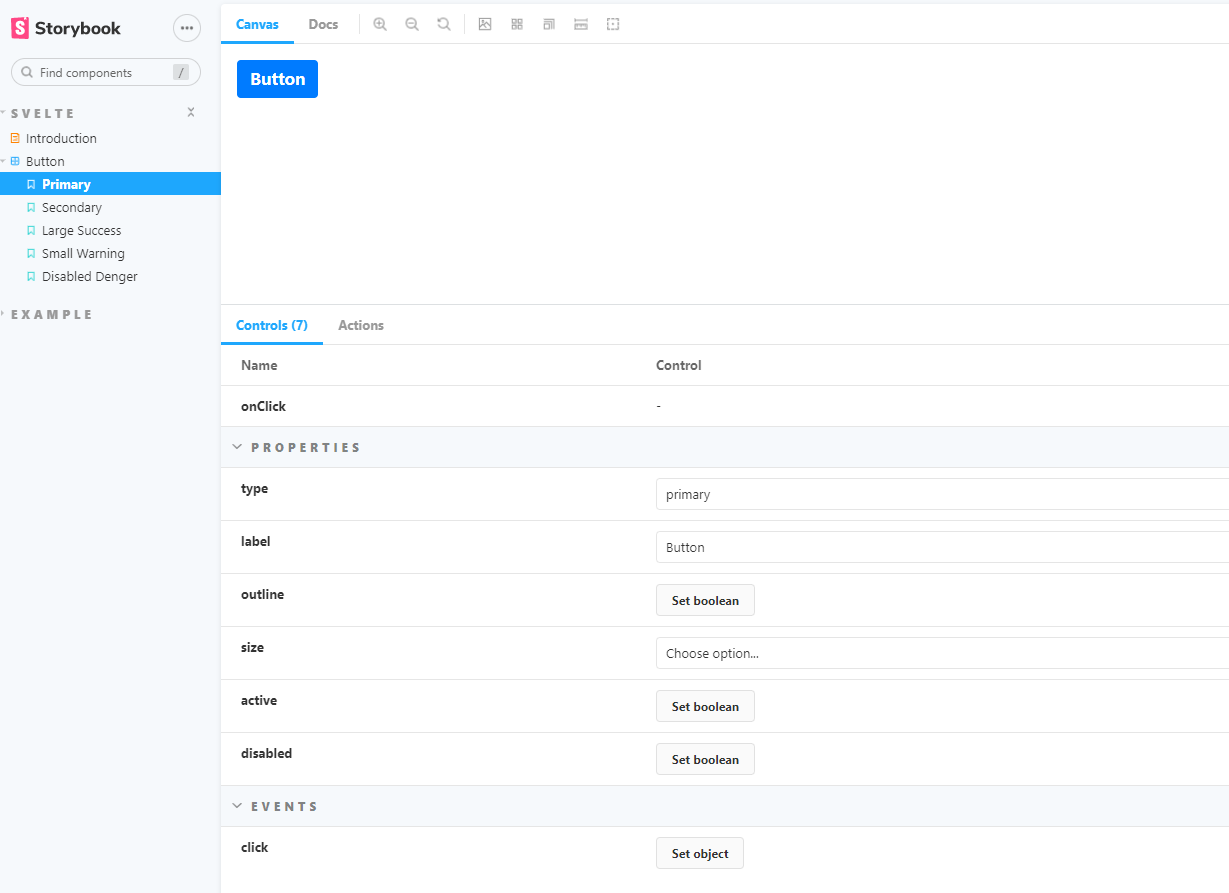Click the Control column header
The height and width of the screenshot is (893, 1229).
click(x=679, y=365)
